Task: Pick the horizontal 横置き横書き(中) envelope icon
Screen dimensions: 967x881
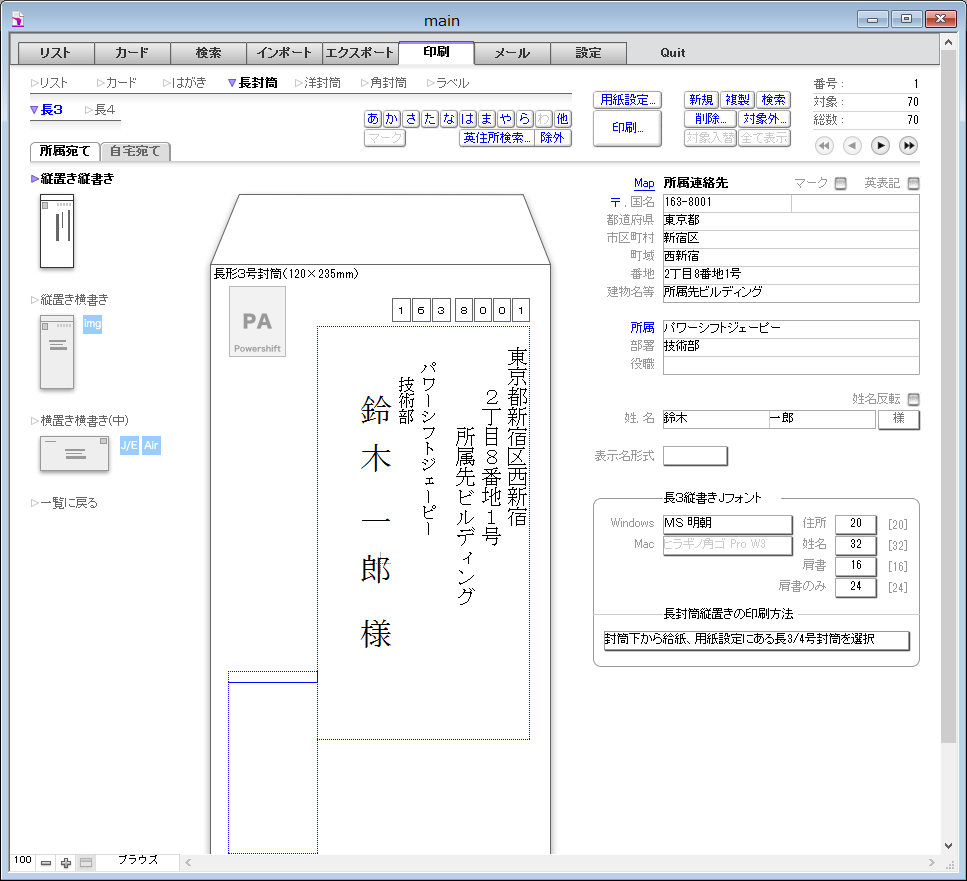Action: pyautogui.click(x=74, y=453)
